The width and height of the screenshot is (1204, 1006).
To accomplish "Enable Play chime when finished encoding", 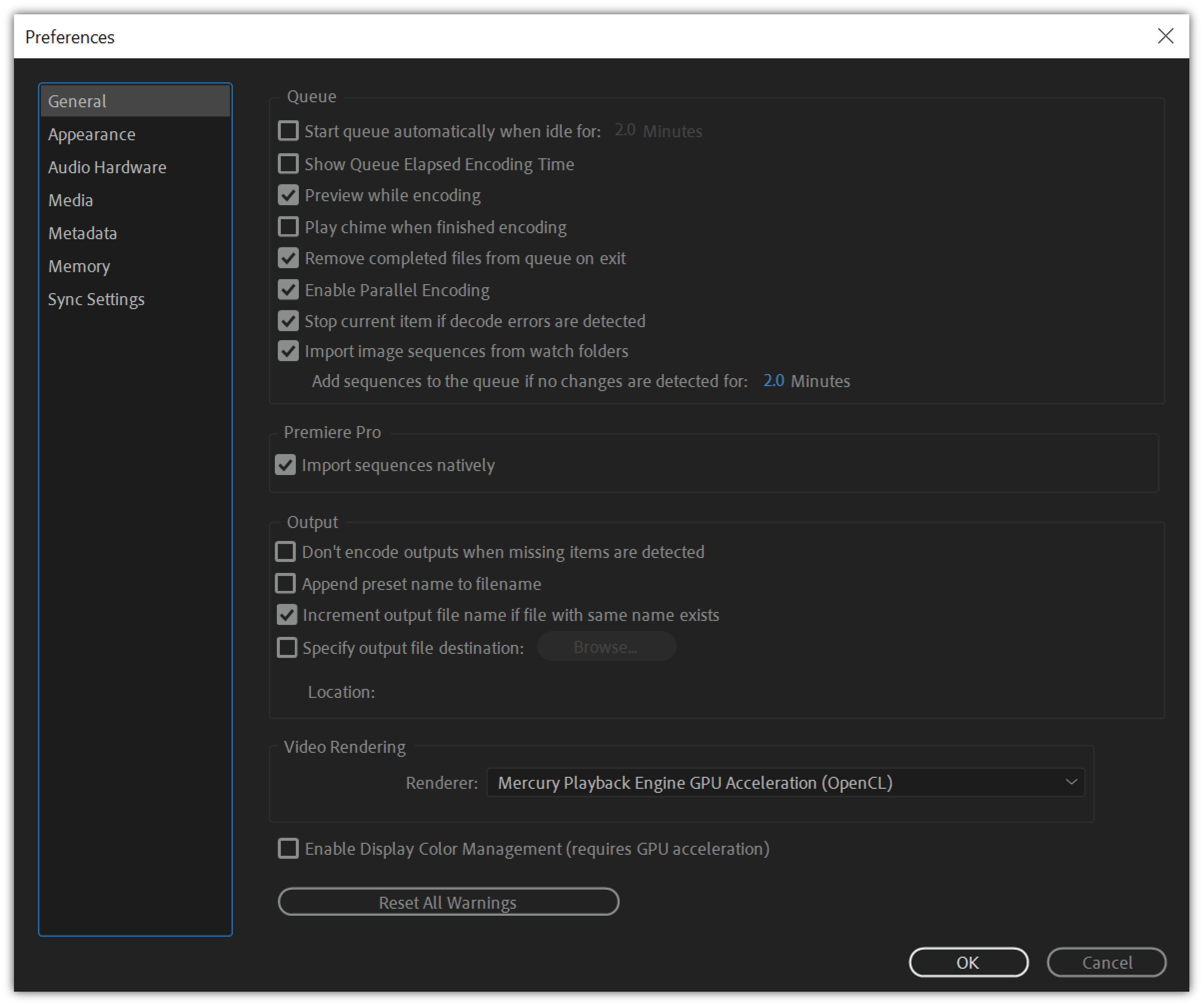I will pos(288,227).
